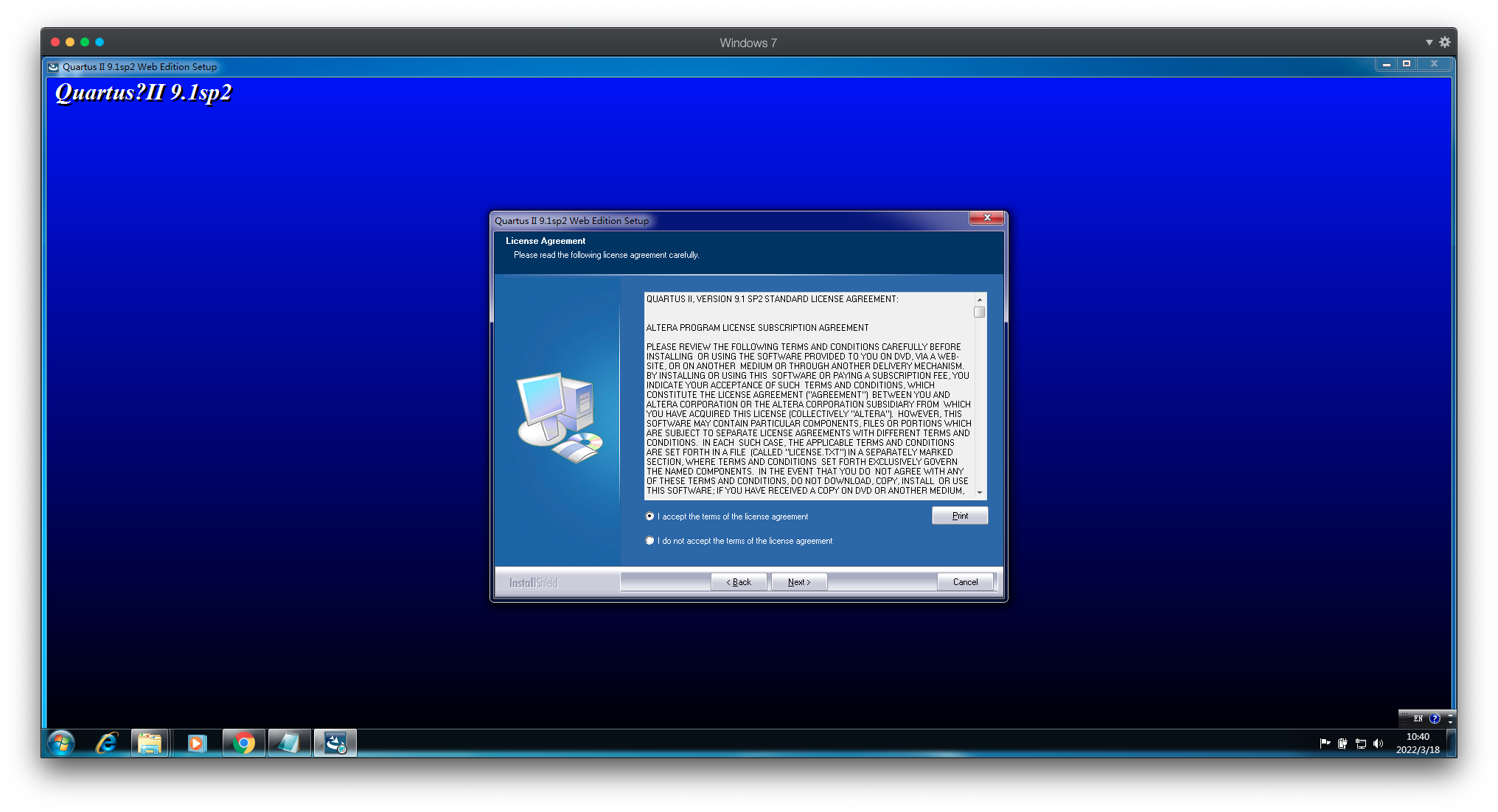Open Windows Explorer folder icon in taskbar
The height and width of the screenshot is (812, 1498).
pyautogui.click(x=150, y=743)
